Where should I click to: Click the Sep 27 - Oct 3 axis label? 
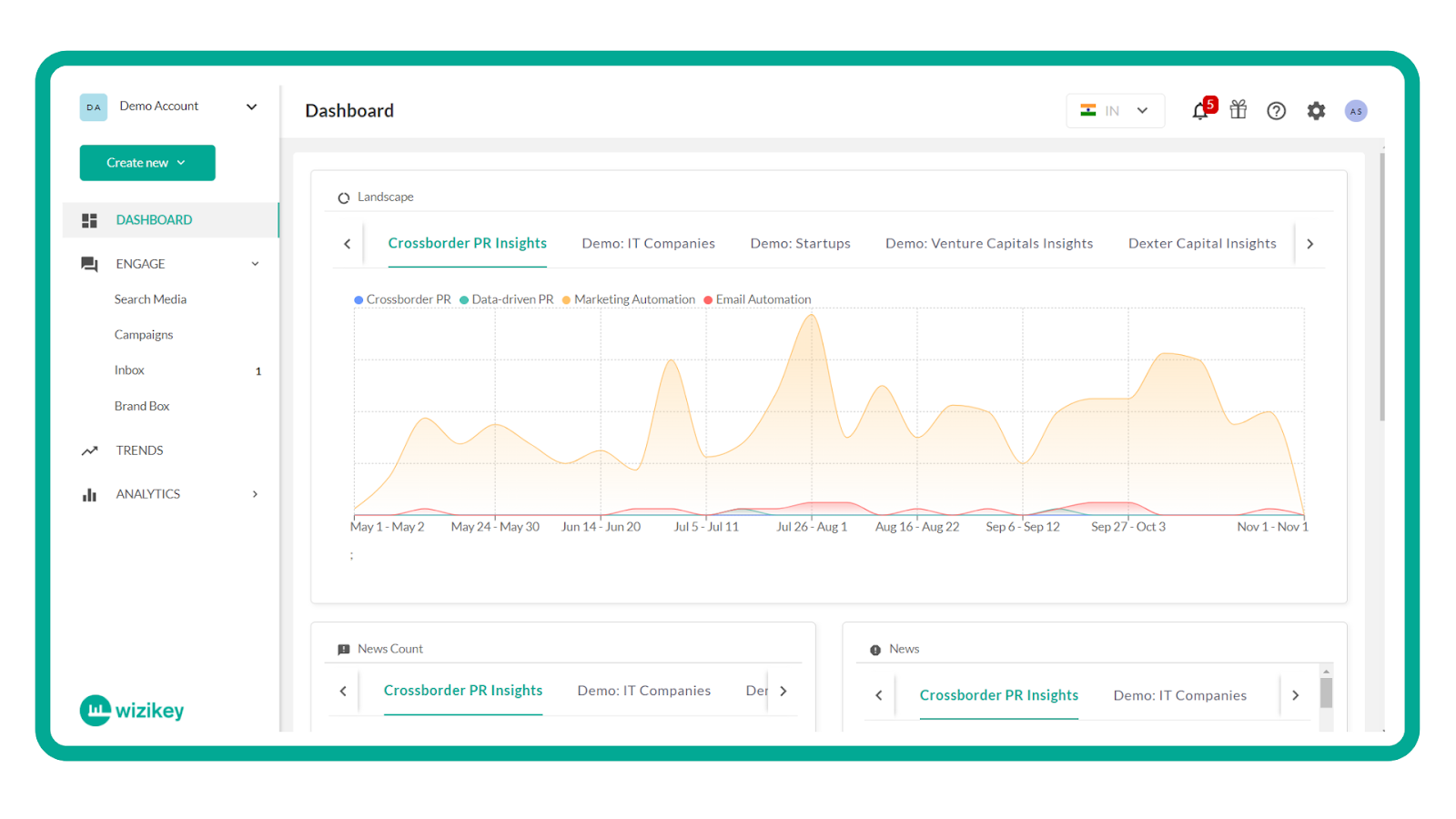coord(1128,527)
